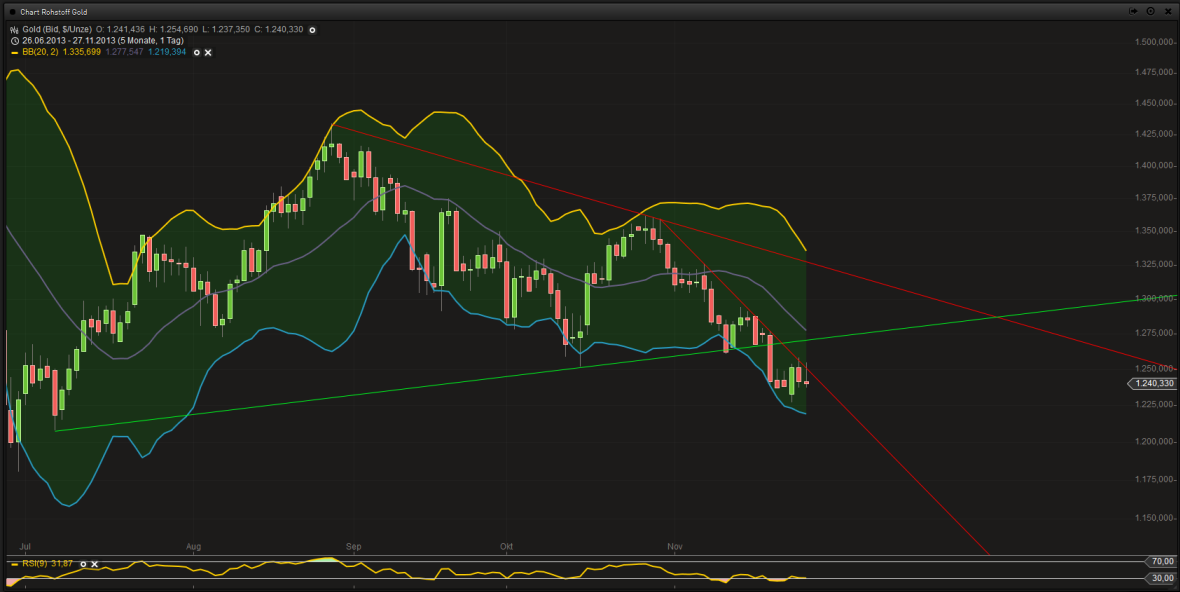Click the candlestick symbol icon before Gold

15,30
